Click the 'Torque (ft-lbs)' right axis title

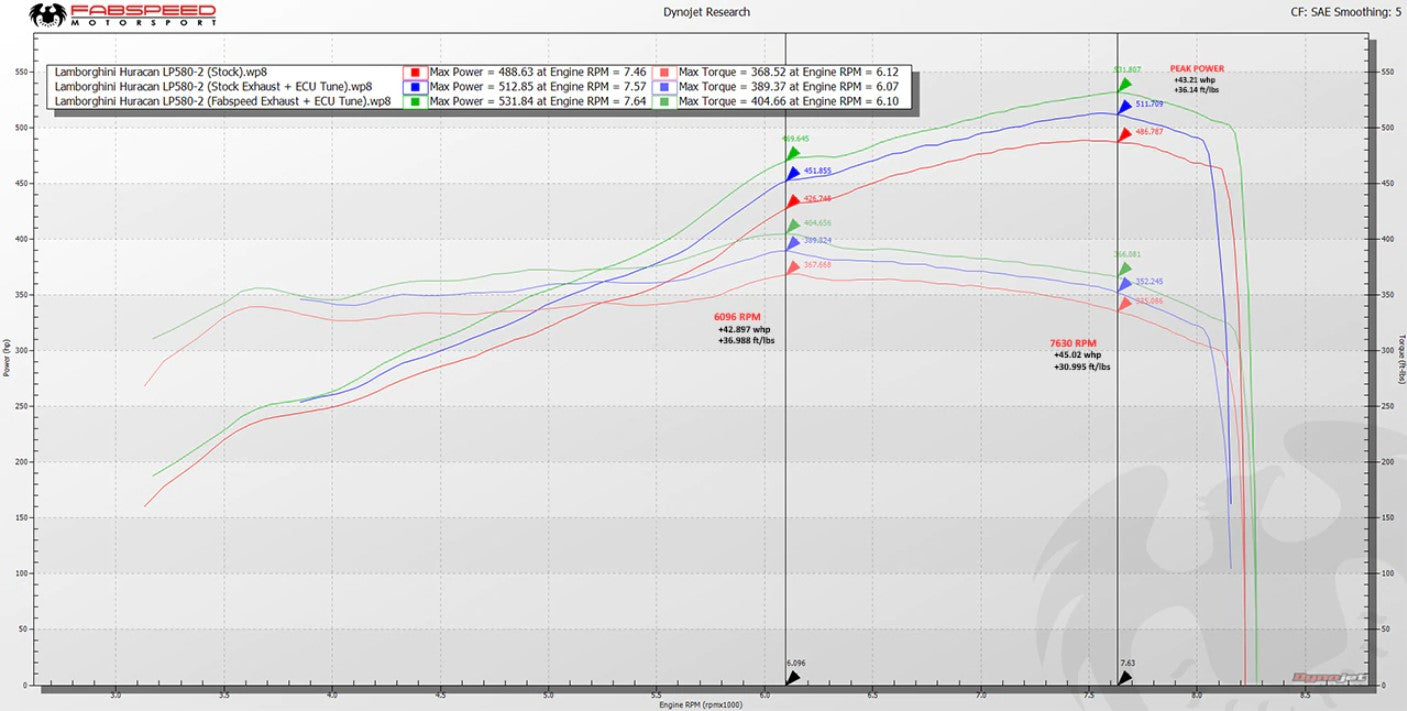click(x=1402, y=358)
